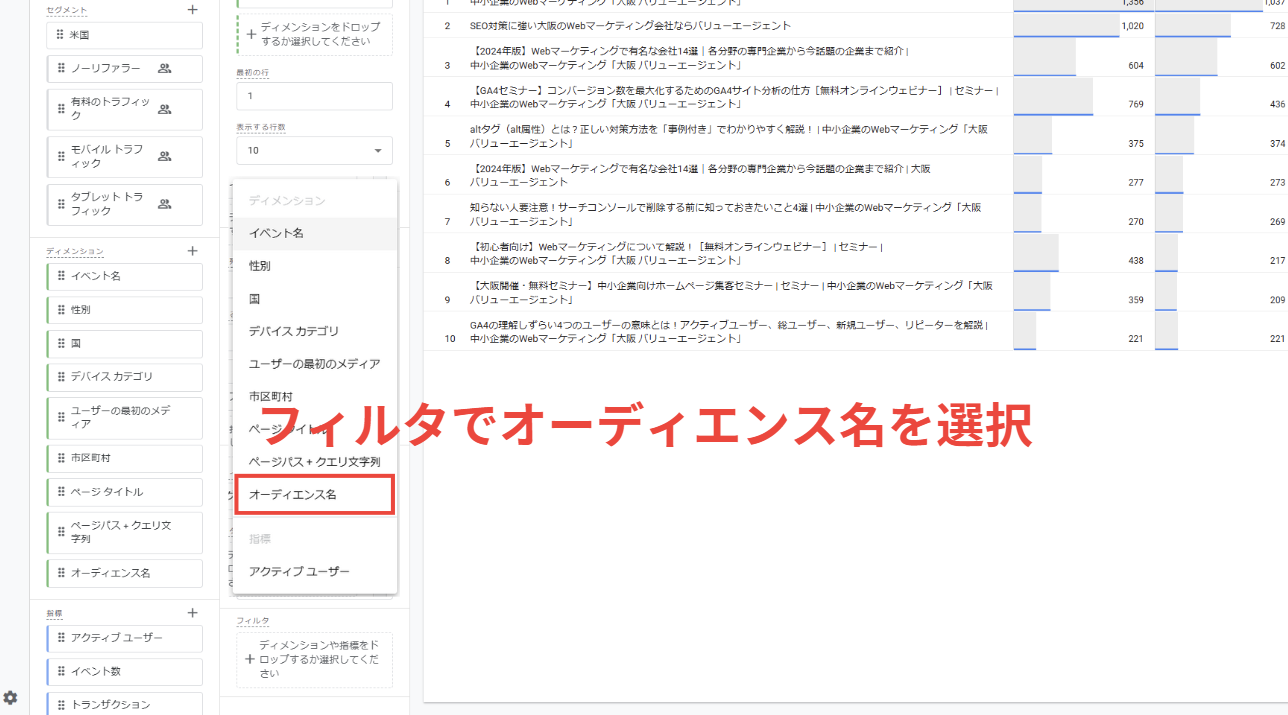The image size is (1288, 715).
Task: Choose アクティブ ユーザー in the dropdown menu
Action: [x=315, y=571]
